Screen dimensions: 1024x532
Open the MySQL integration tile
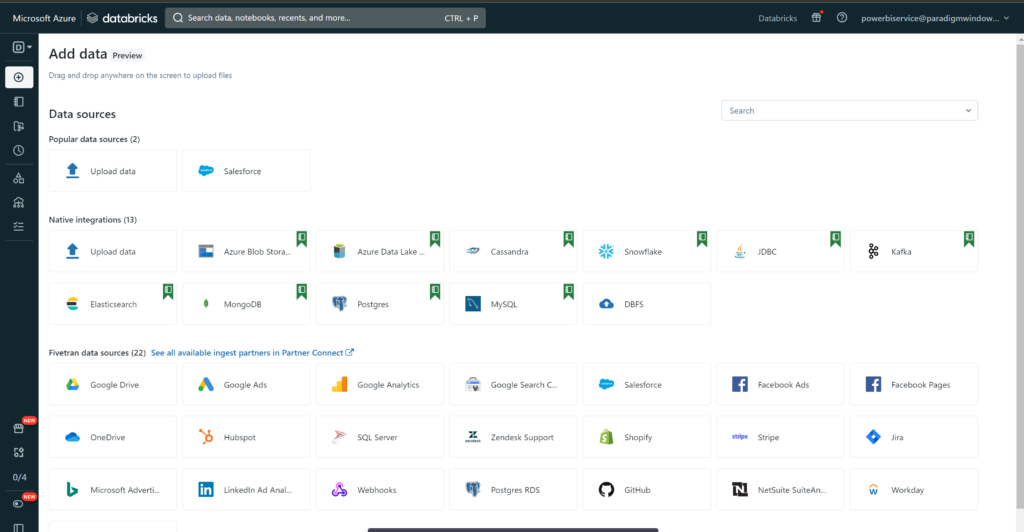(x=513, y=304)
